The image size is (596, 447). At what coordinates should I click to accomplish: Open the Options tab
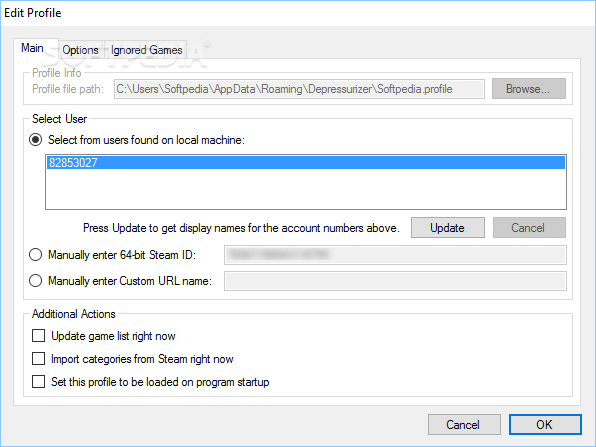(81, 50)
